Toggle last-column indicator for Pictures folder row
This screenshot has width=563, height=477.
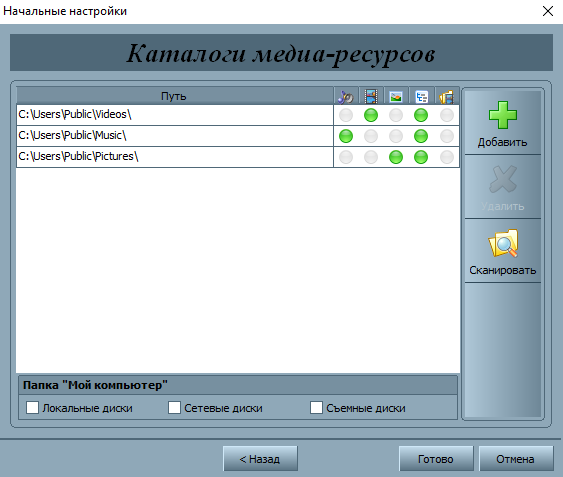point(447,157)
